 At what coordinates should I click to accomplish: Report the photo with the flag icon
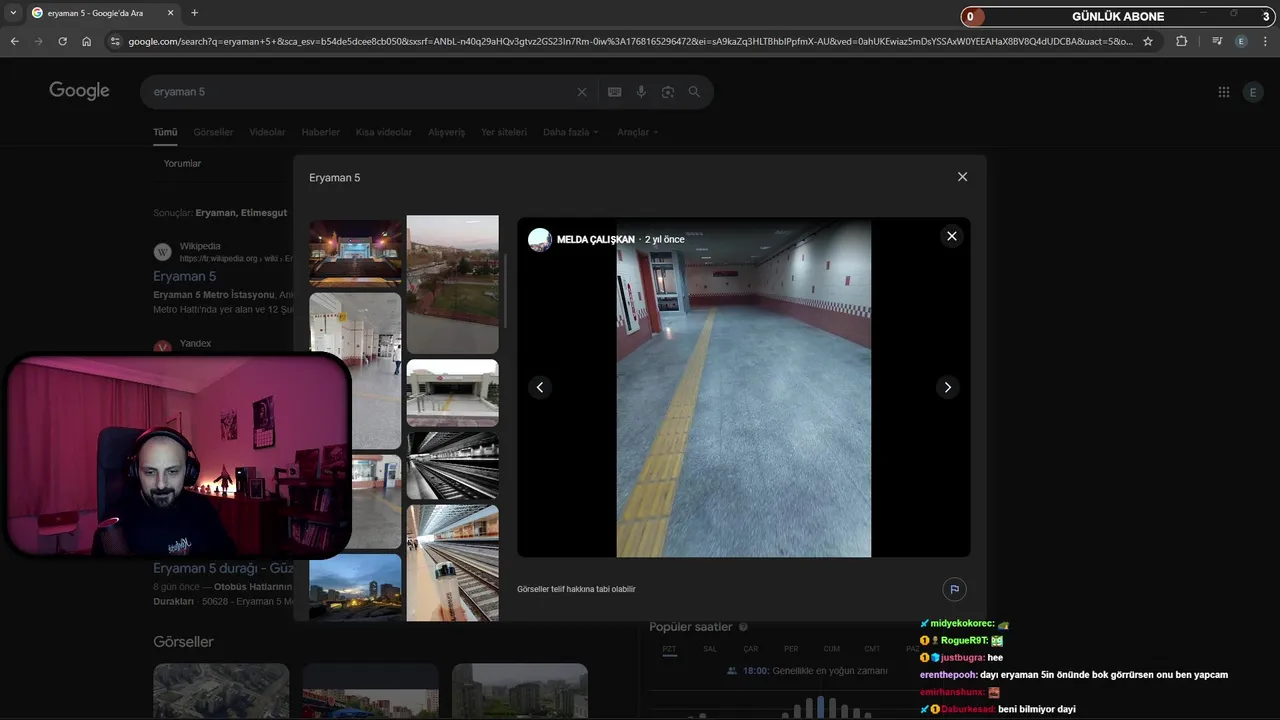(954, 589)
